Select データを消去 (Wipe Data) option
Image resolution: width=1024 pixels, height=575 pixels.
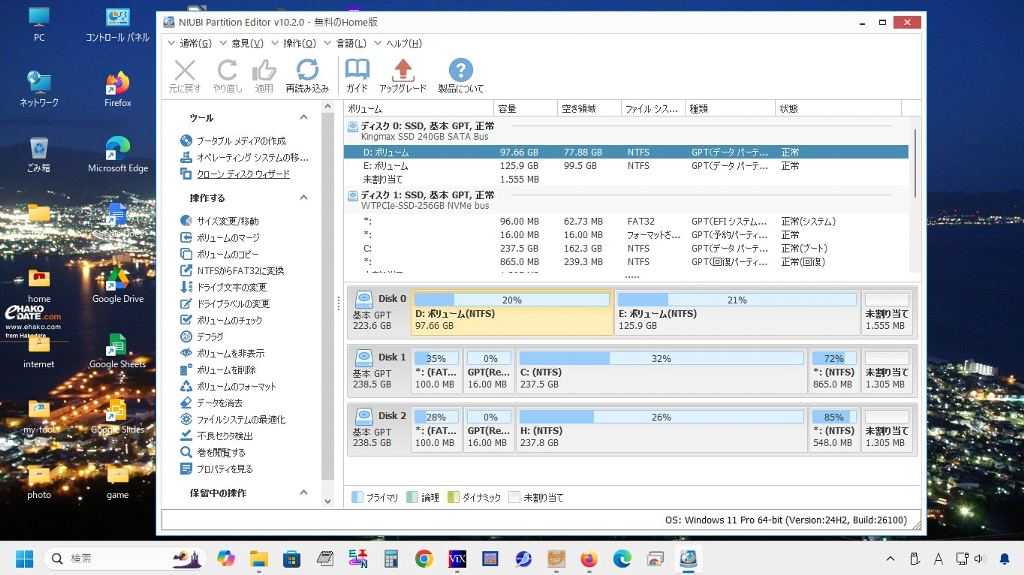coord(220,403)
